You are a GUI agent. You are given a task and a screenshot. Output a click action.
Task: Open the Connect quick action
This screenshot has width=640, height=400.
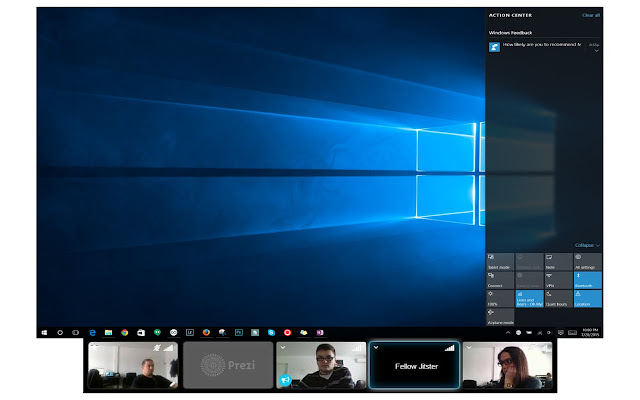(500, 280)
